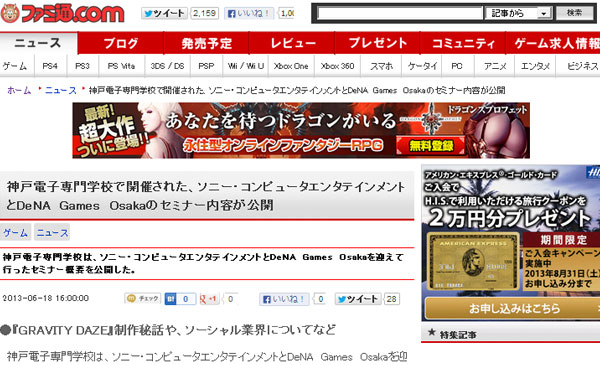
Task: Click the 検索 search button
Action: point(574,13)
